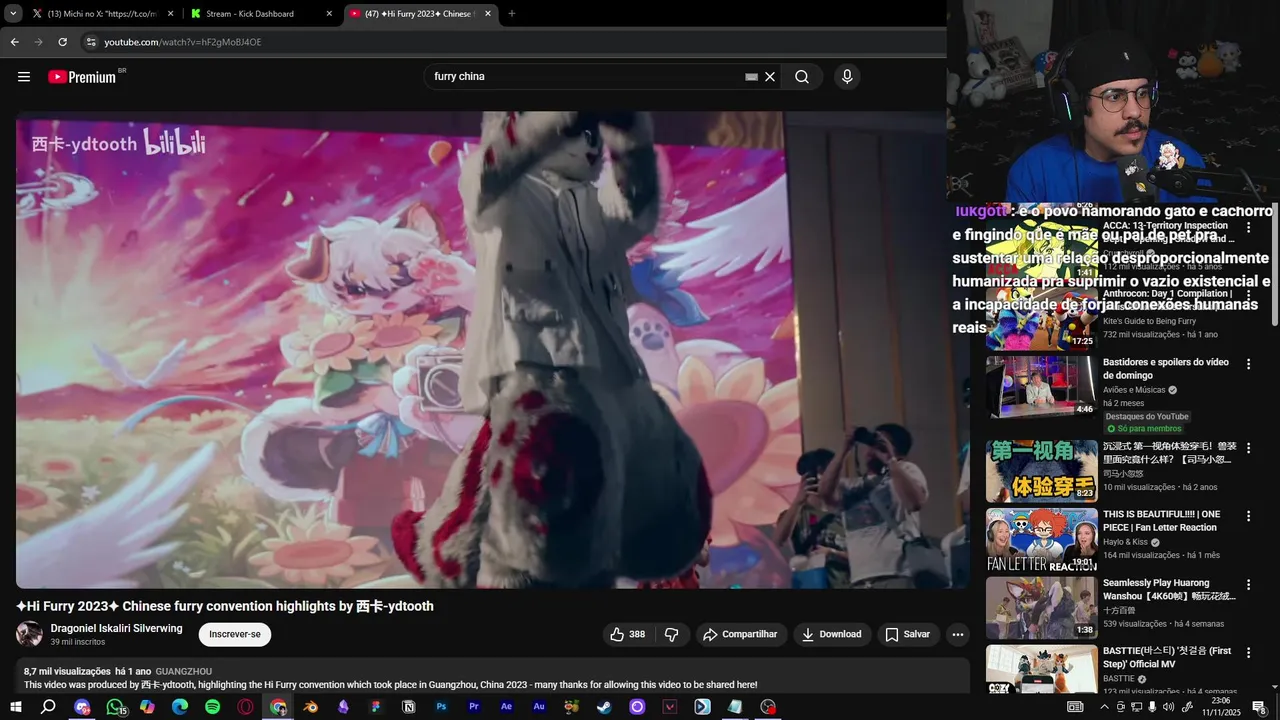Image resolution: width=1280 pixels, height=720 pixels.
Task: Open Steam from the taskbar
Action: coord(604,707)
